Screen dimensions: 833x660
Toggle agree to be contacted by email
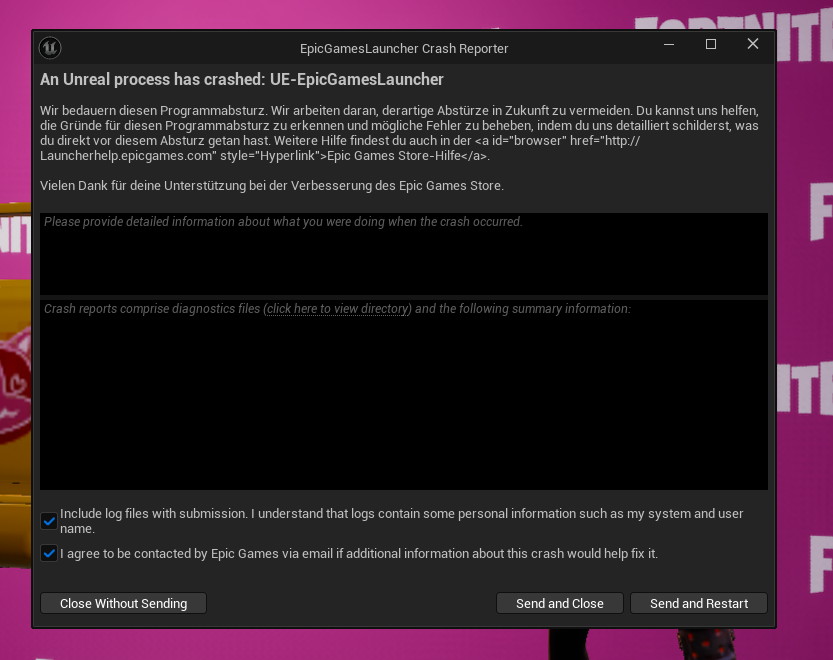pyautogui.click(x=49, y=554)
